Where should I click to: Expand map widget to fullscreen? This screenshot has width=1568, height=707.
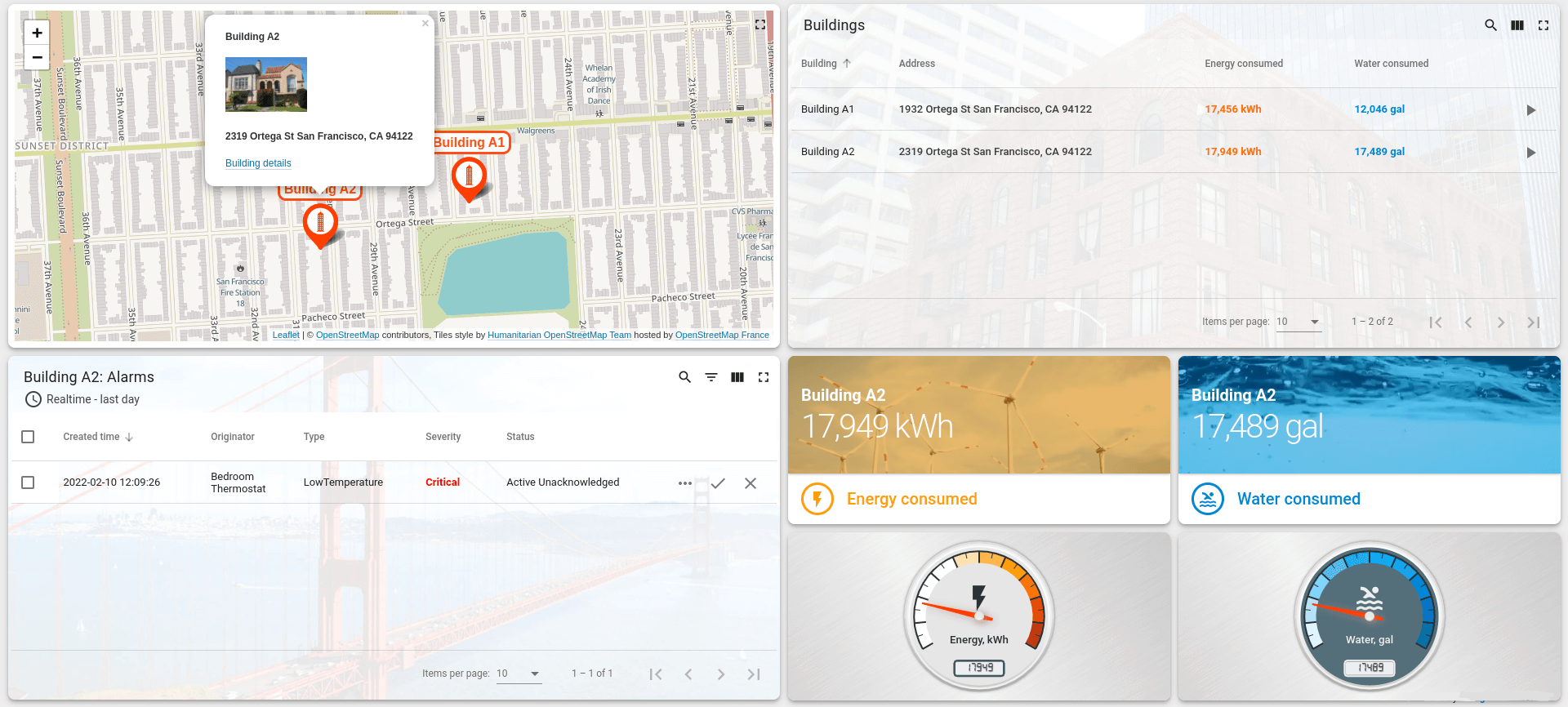(x=760, y=24)
